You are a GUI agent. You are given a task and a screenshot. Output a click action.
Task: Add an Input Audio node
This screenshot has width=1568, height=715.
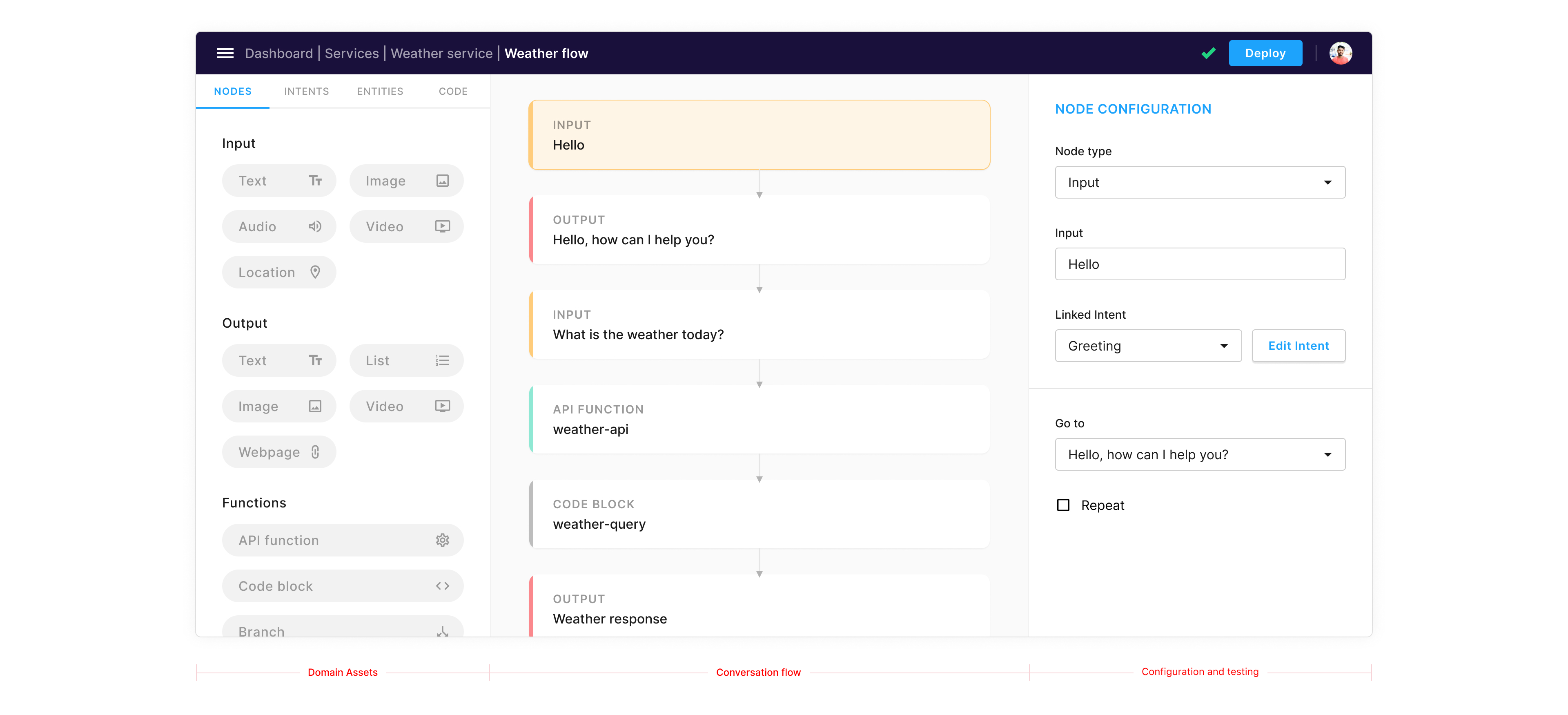[x=279, y=227]
